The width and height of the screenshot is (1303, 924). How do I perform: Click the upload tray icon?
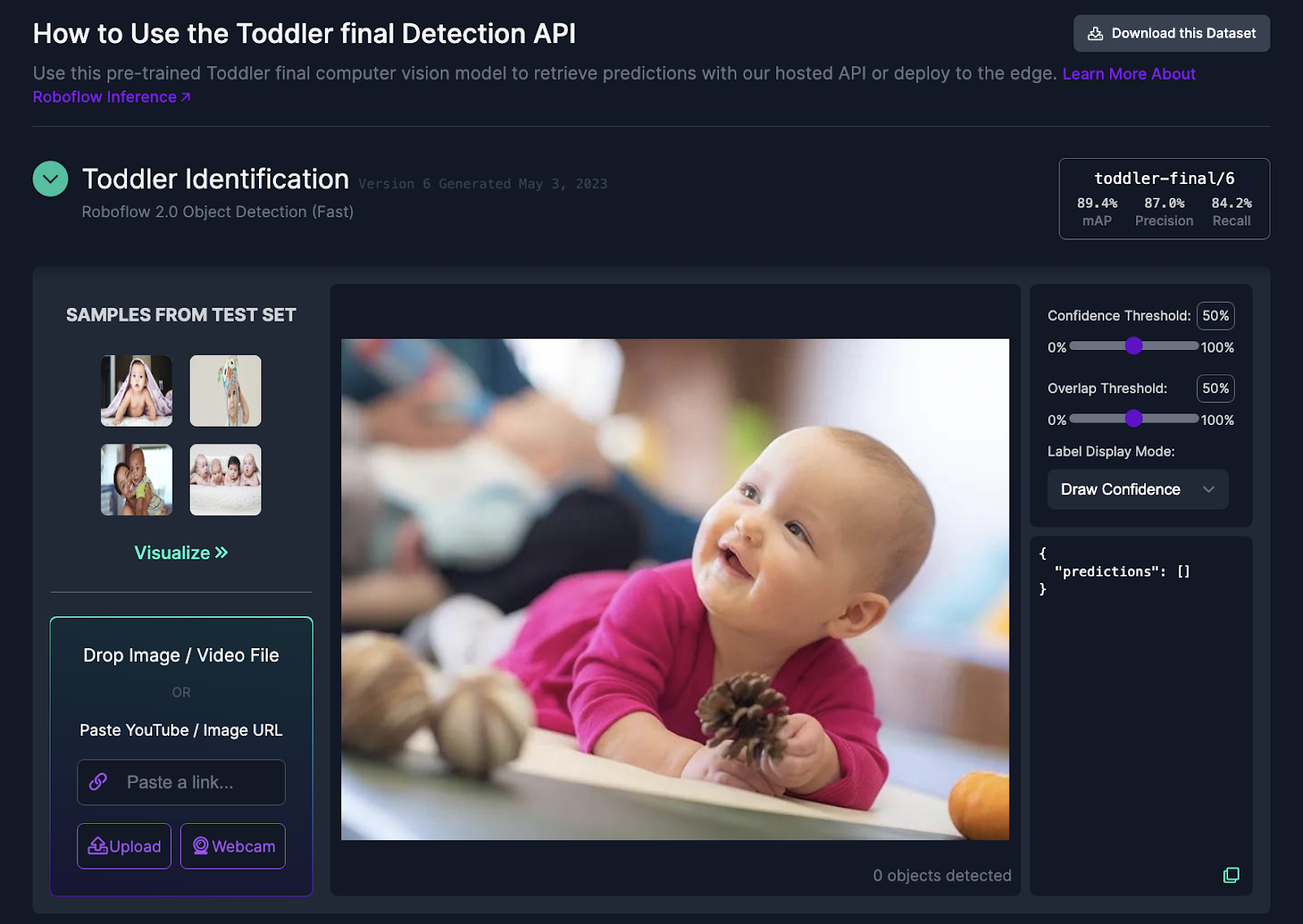coord(98,846)
